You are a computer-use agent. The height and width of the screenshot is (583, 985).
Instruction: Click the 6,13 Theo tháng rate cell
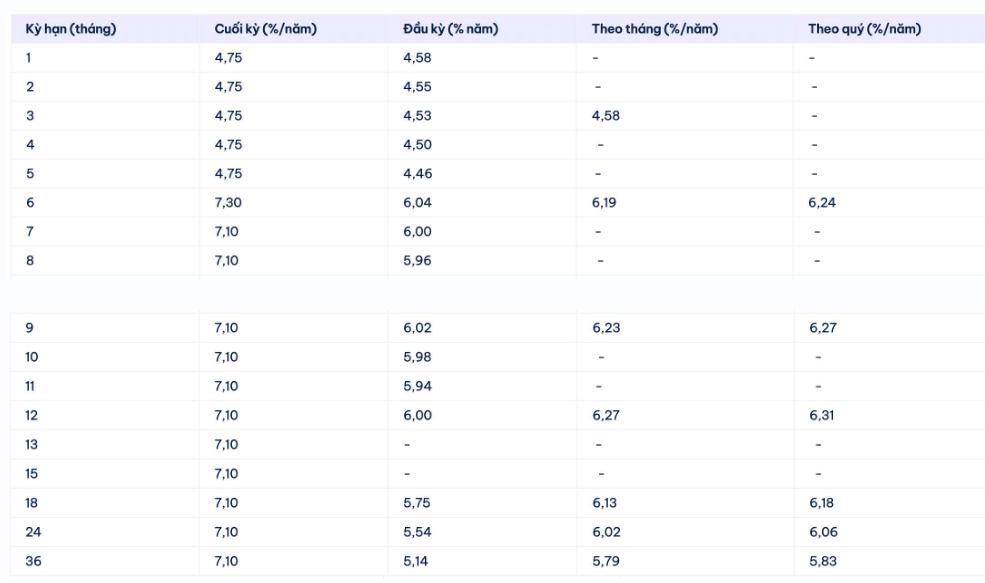tap(606, 503)
